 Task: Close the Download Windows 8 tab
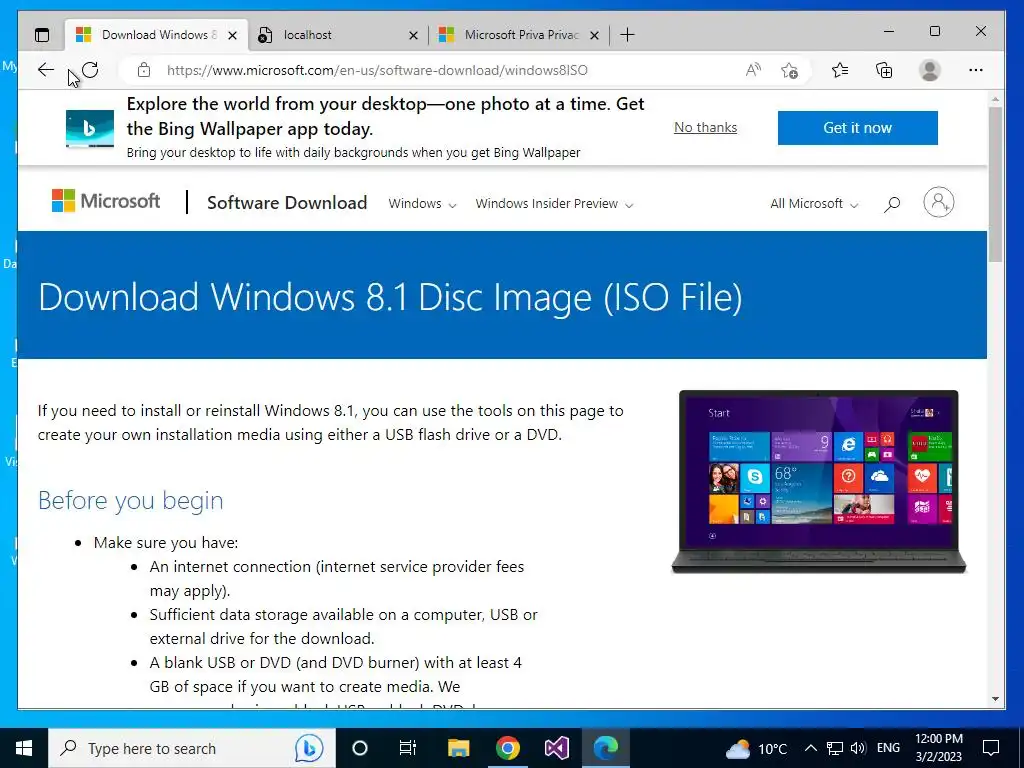coord(232,35)
